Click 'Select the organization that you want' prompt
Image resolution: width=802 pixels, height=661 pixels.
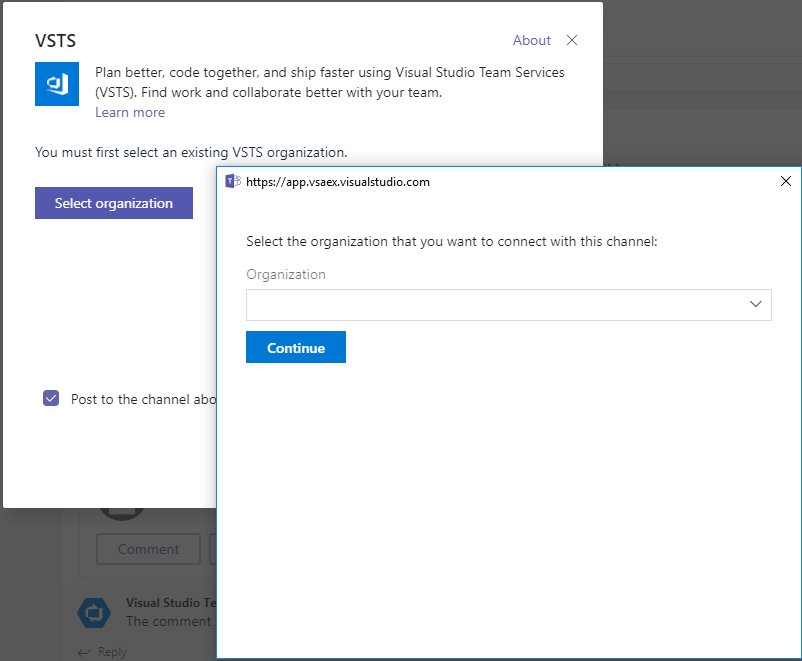pyautogui.click(x=452, y=241)
